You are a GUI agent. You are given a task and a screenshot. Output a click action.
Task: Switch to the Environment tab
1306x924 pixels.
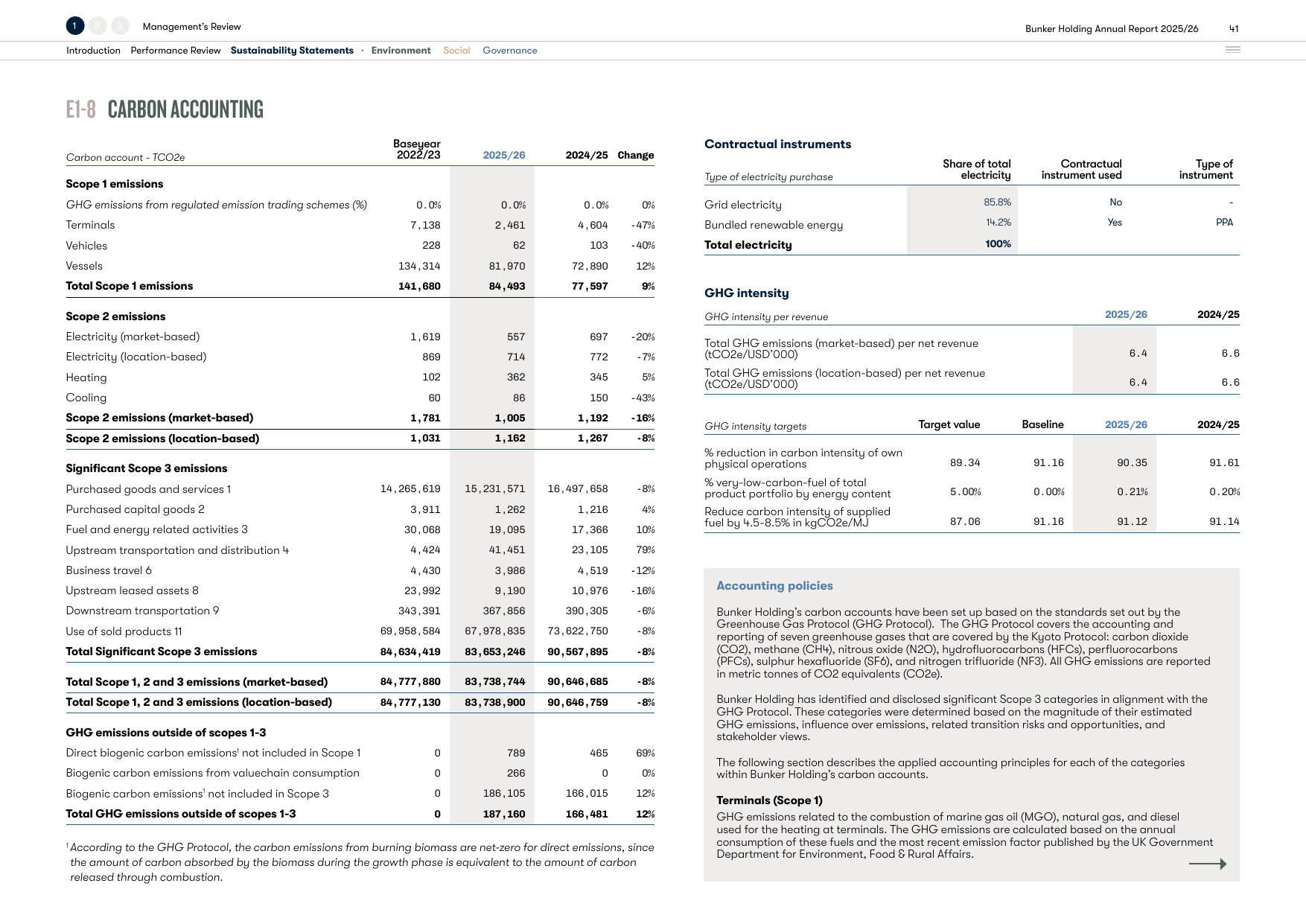pos(401,51)
